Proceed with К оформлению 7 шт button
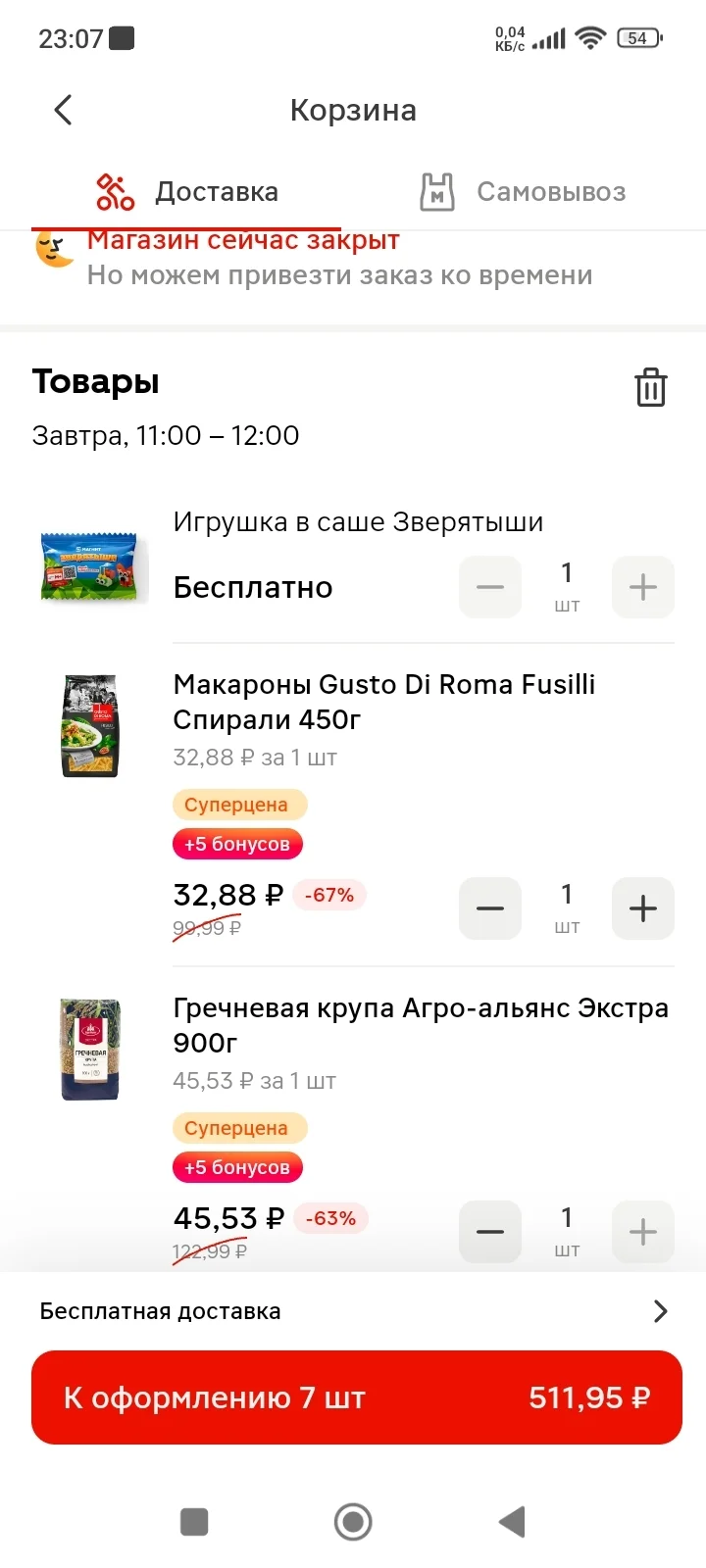 pos(357,1397)
